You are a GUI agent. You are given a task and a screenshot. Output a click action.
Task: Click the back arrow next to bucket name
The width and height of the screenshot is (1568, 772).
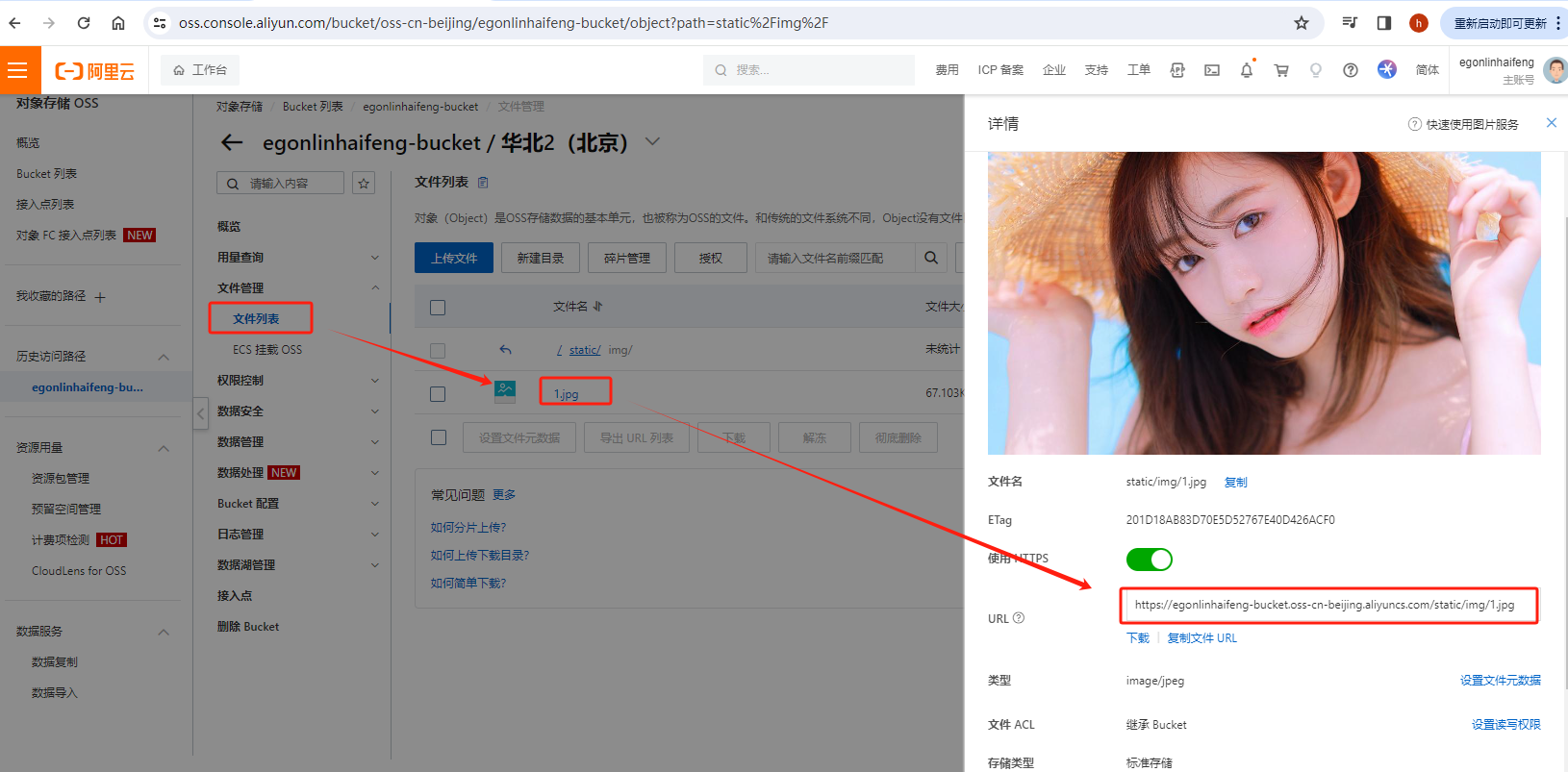click(x=232, y=143)
